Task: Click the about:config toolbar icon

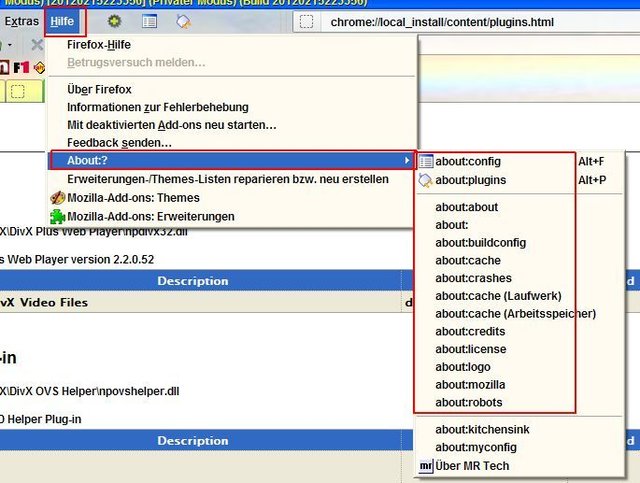Action: point(149,21)
